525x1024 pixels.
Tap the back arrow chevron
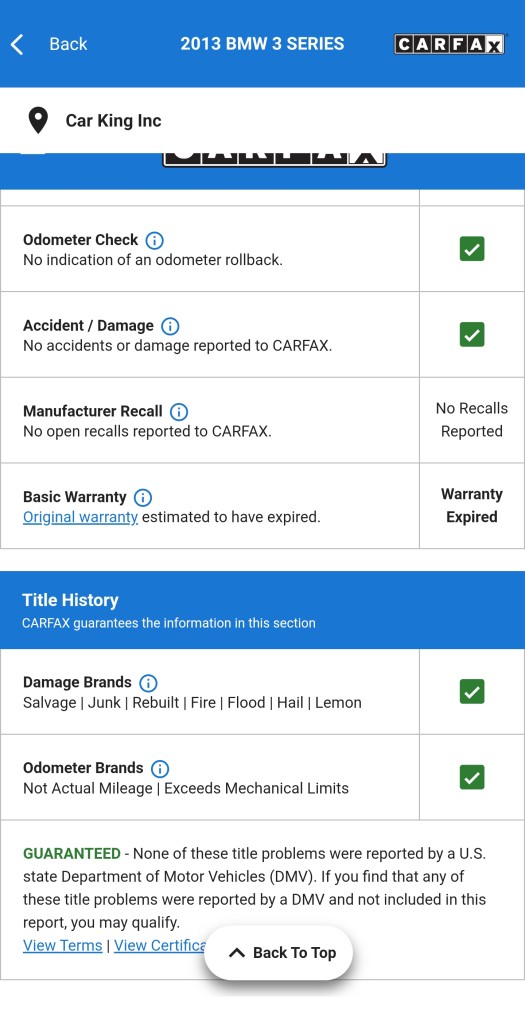coord(18,44)
